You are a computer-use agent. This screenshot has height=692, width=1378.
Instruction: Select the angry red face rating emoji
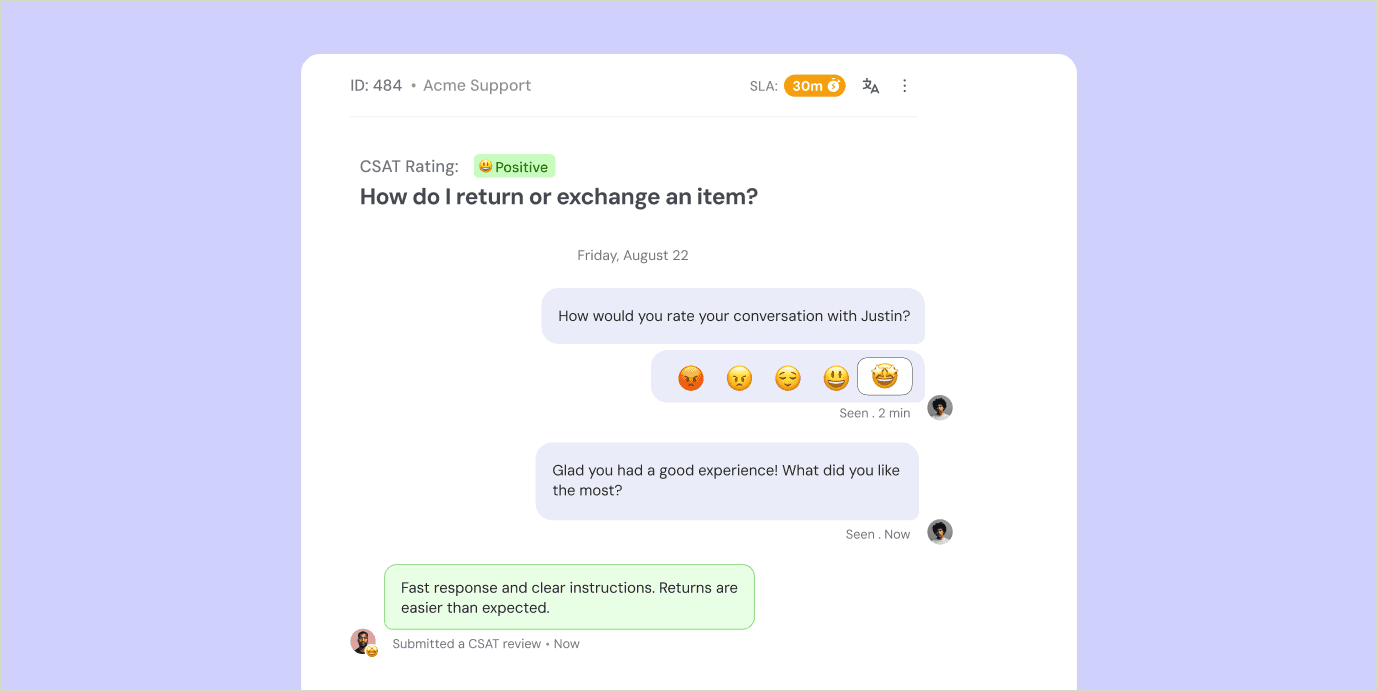coord(691,378)
